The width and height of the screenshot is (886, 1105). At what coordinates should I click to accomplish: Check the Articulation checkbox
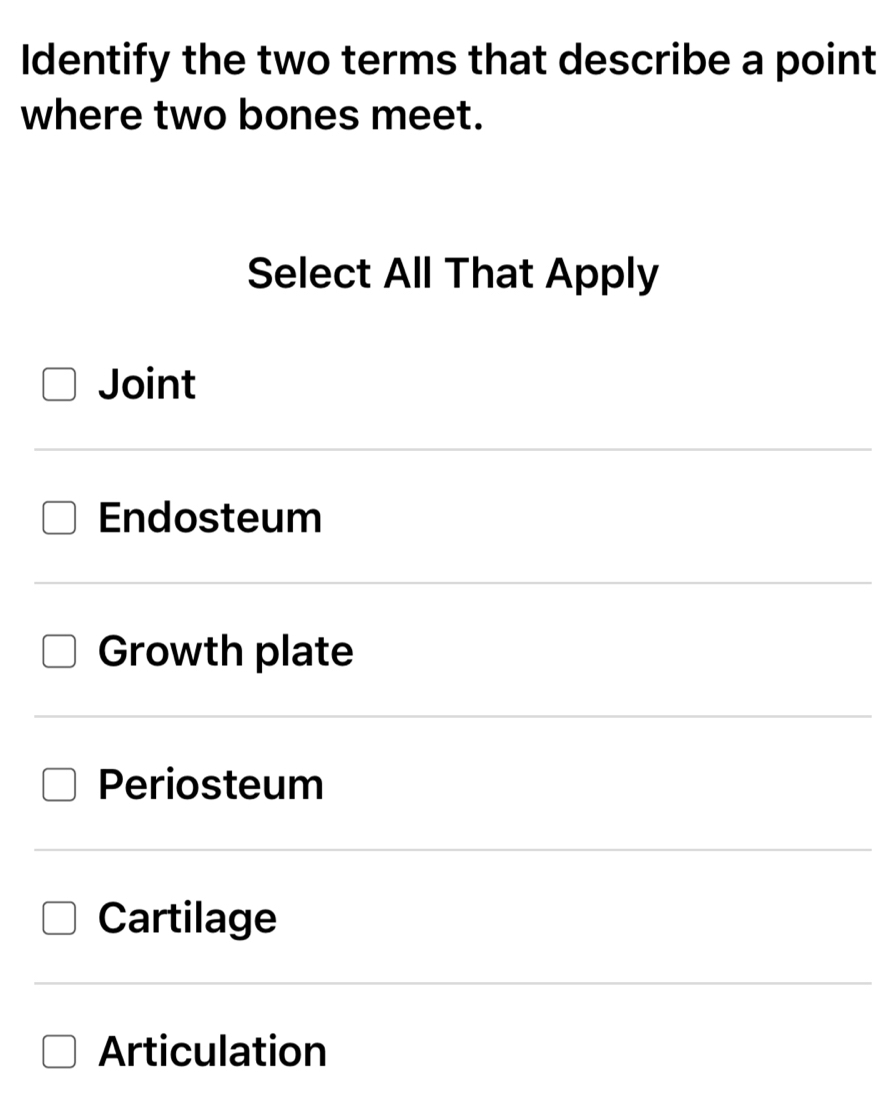[58, 1052]
